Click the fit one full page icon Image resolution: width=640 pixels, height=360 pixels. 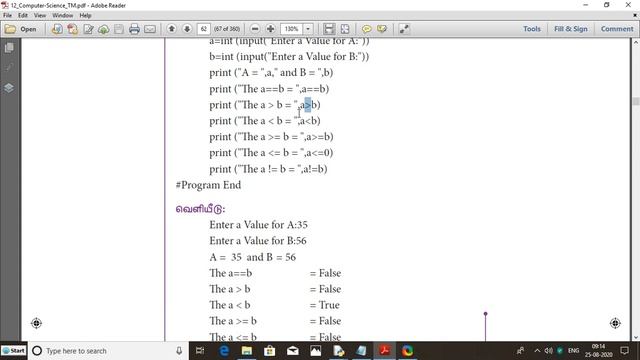click(x=345, y=29)
